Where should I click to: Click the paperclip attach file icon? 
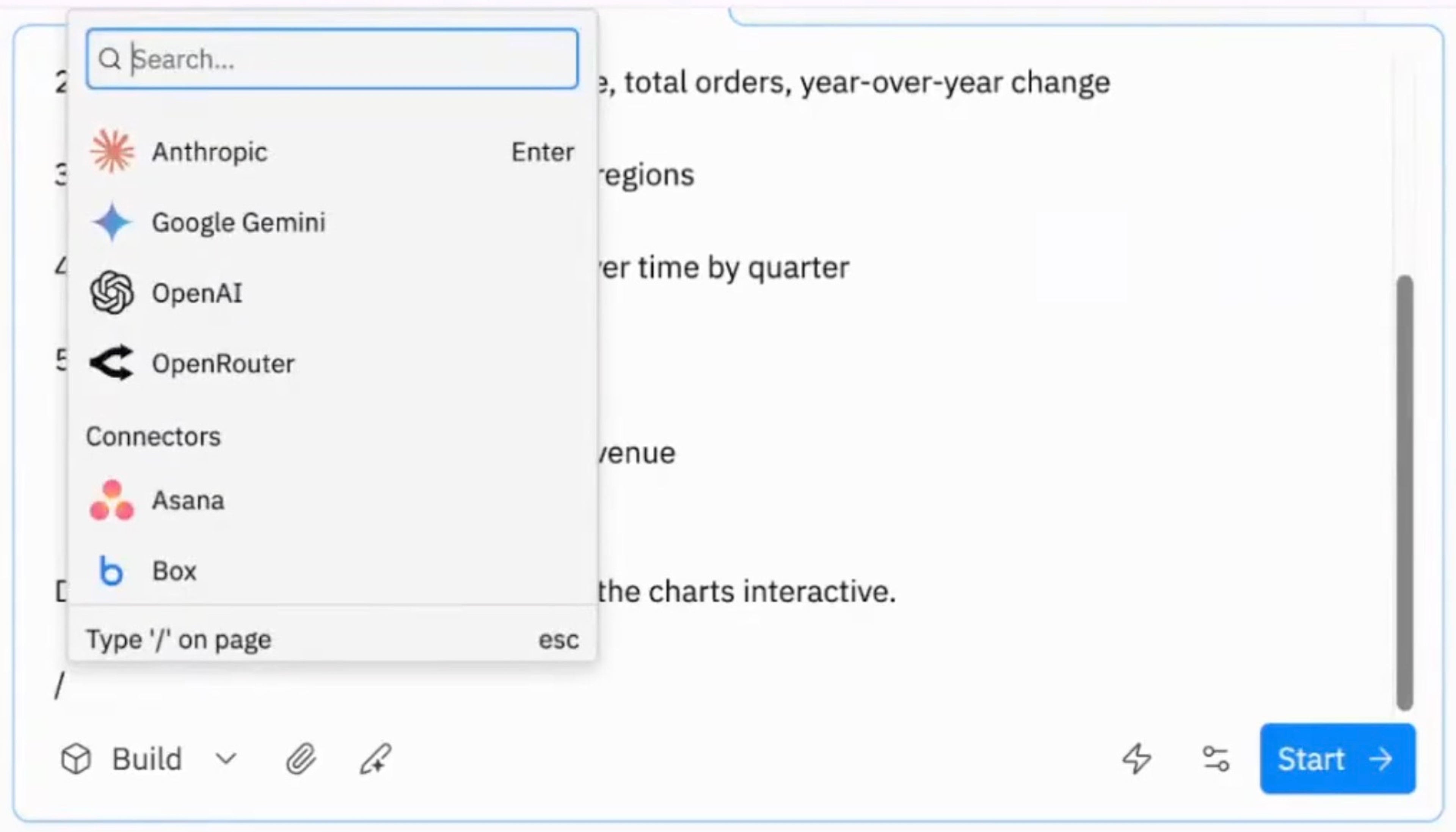pyautogui.click(x=301, y=759)
